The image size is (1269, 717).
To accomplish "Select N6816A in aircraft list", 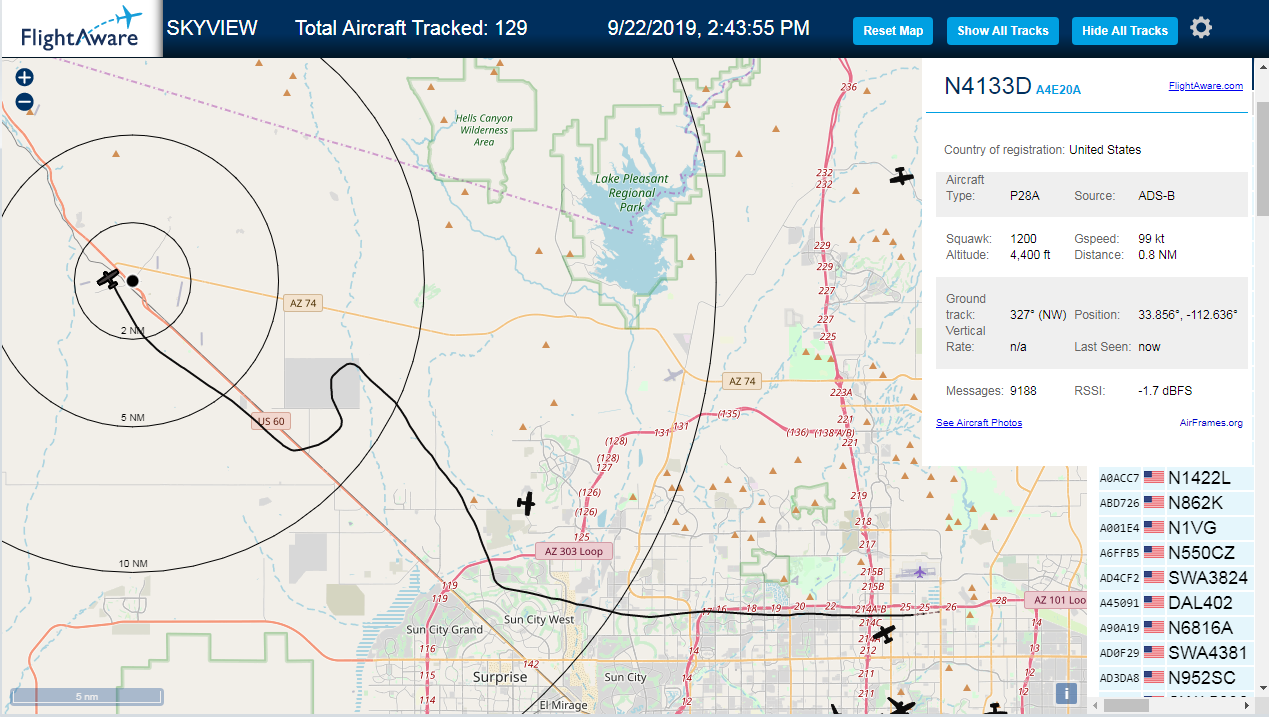I will pyautogui.click(x=1200, y=628).
